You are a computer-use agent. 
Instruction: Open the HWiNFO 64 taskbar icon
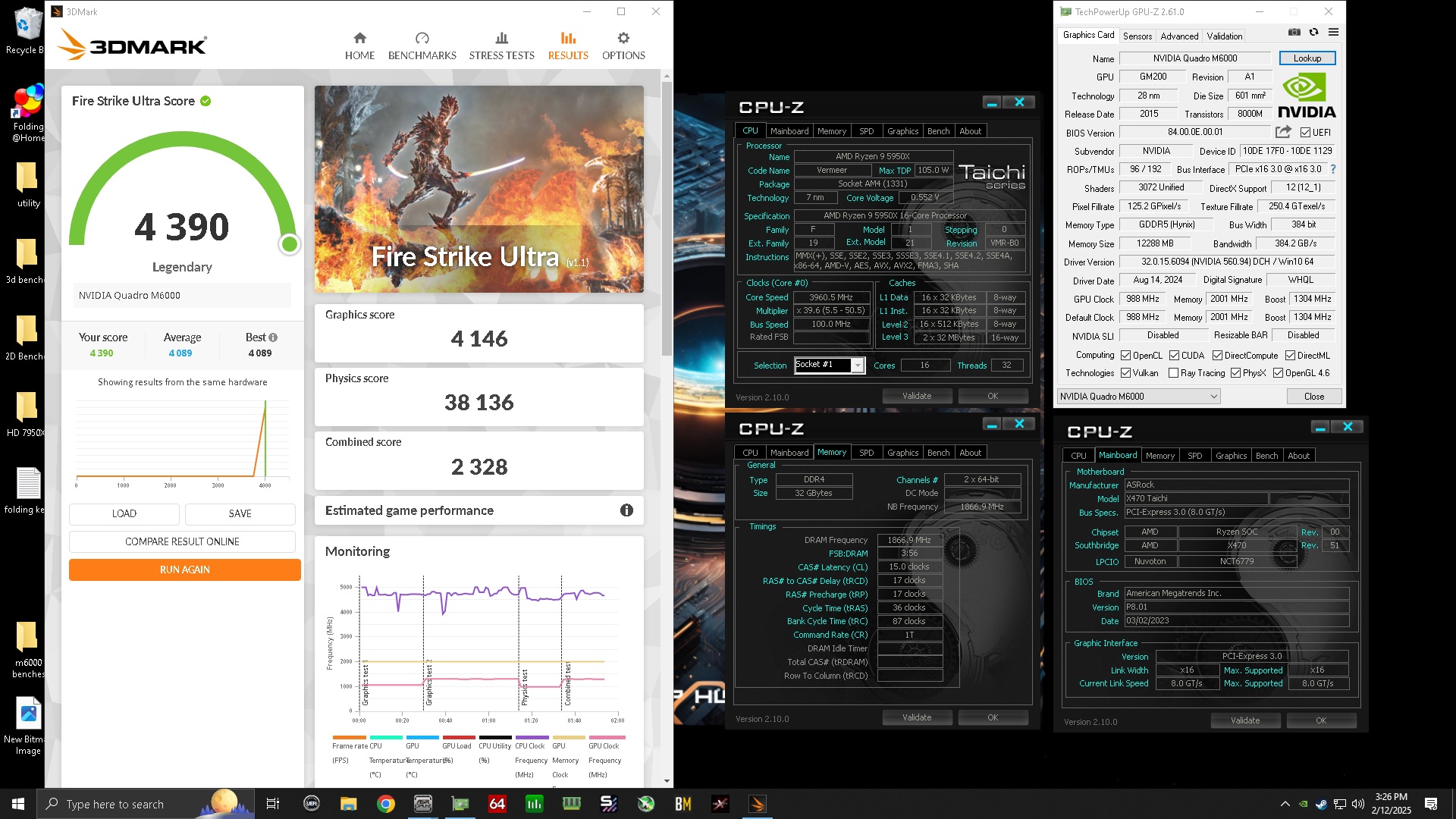tap(497, 804)
